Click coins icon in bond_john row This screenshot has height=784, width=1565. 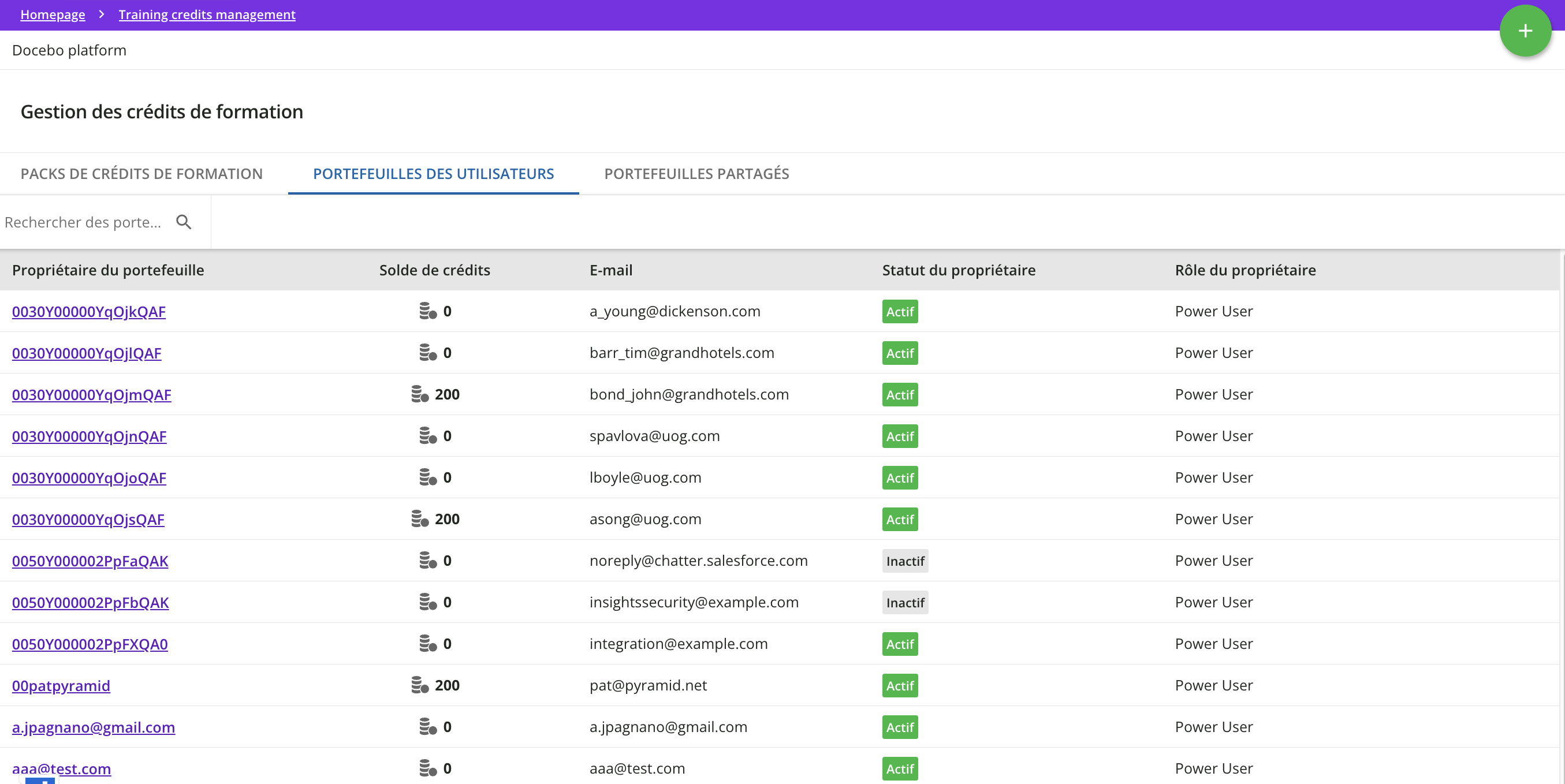(x=420, y=394)
